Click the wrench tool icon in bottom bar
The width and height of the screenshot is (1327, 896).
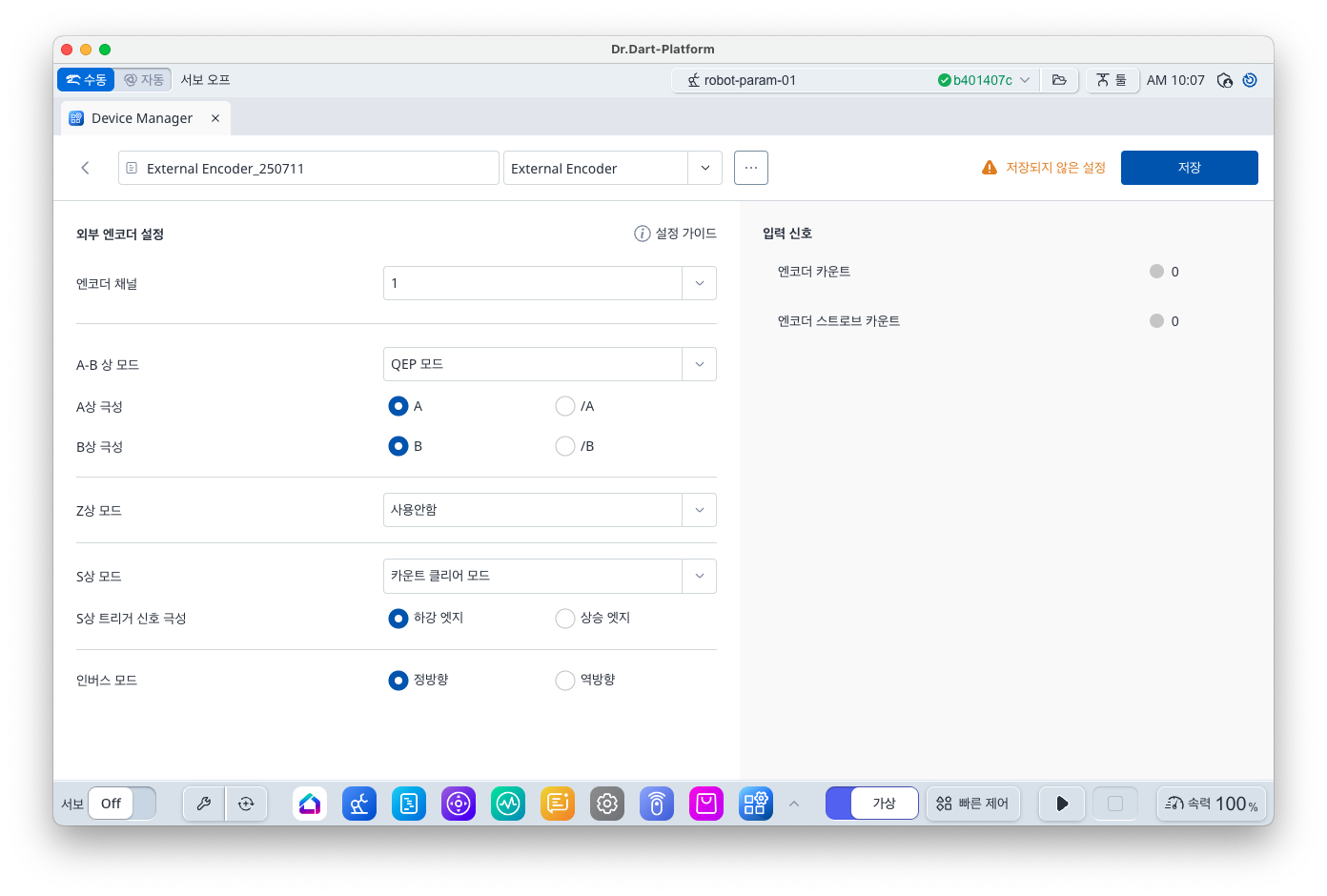coord(204,804)
